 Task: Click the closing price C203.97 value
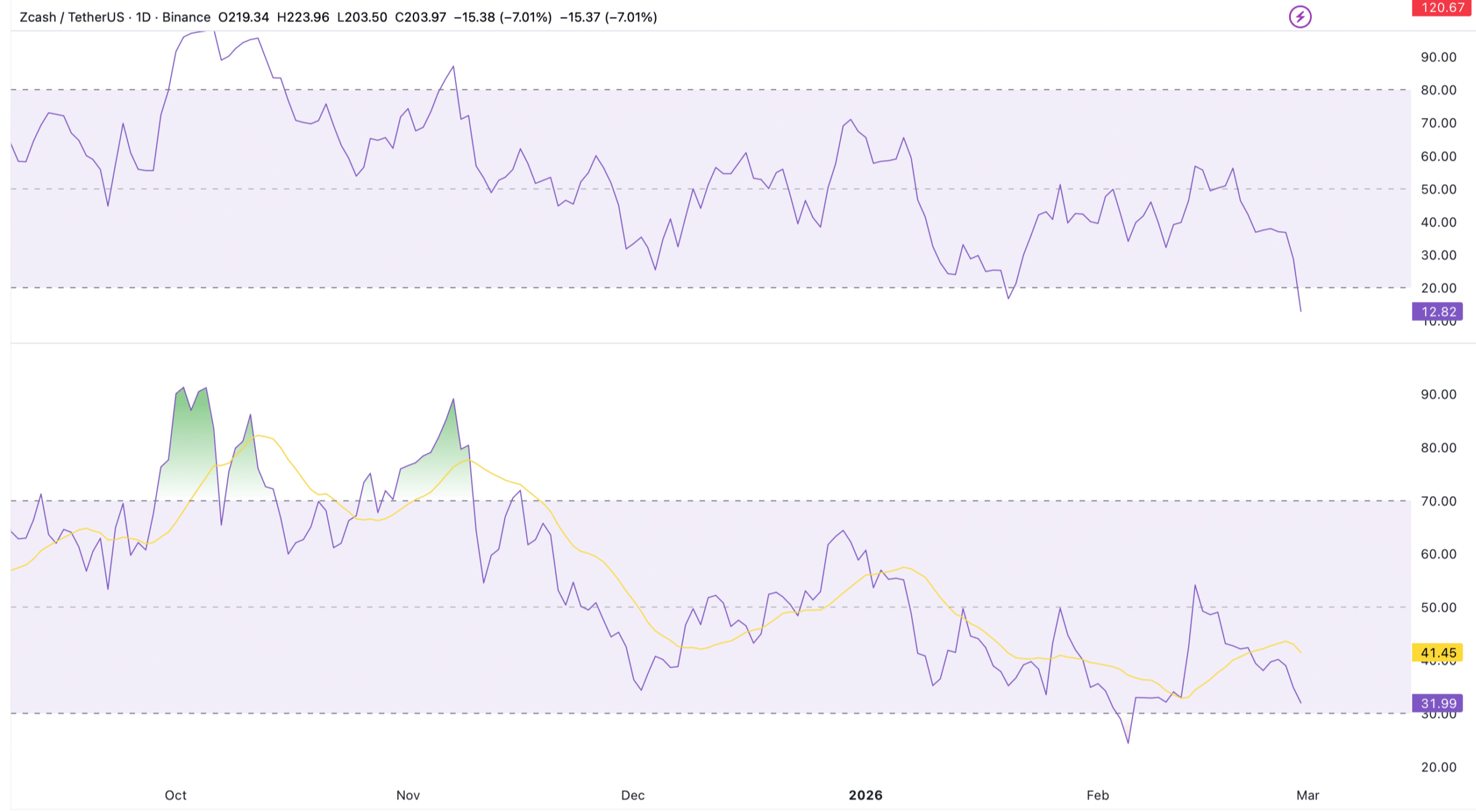pos(420,18)
